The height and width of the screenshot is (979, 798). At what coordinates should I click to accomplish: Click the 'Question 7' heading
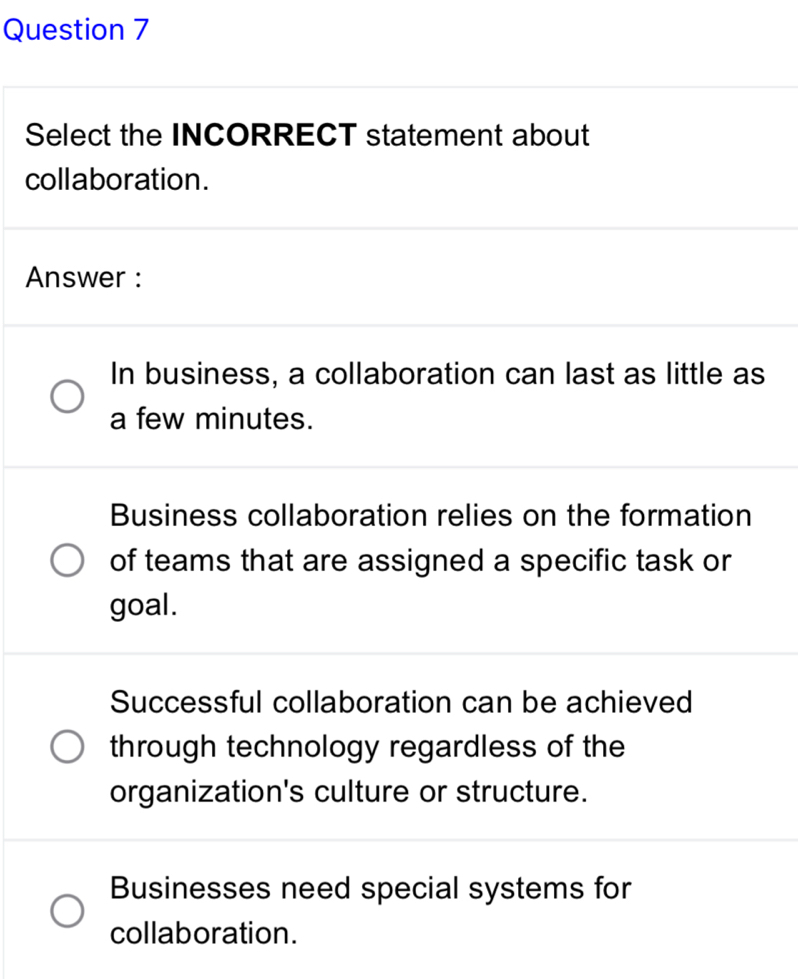tap(76, 30)
